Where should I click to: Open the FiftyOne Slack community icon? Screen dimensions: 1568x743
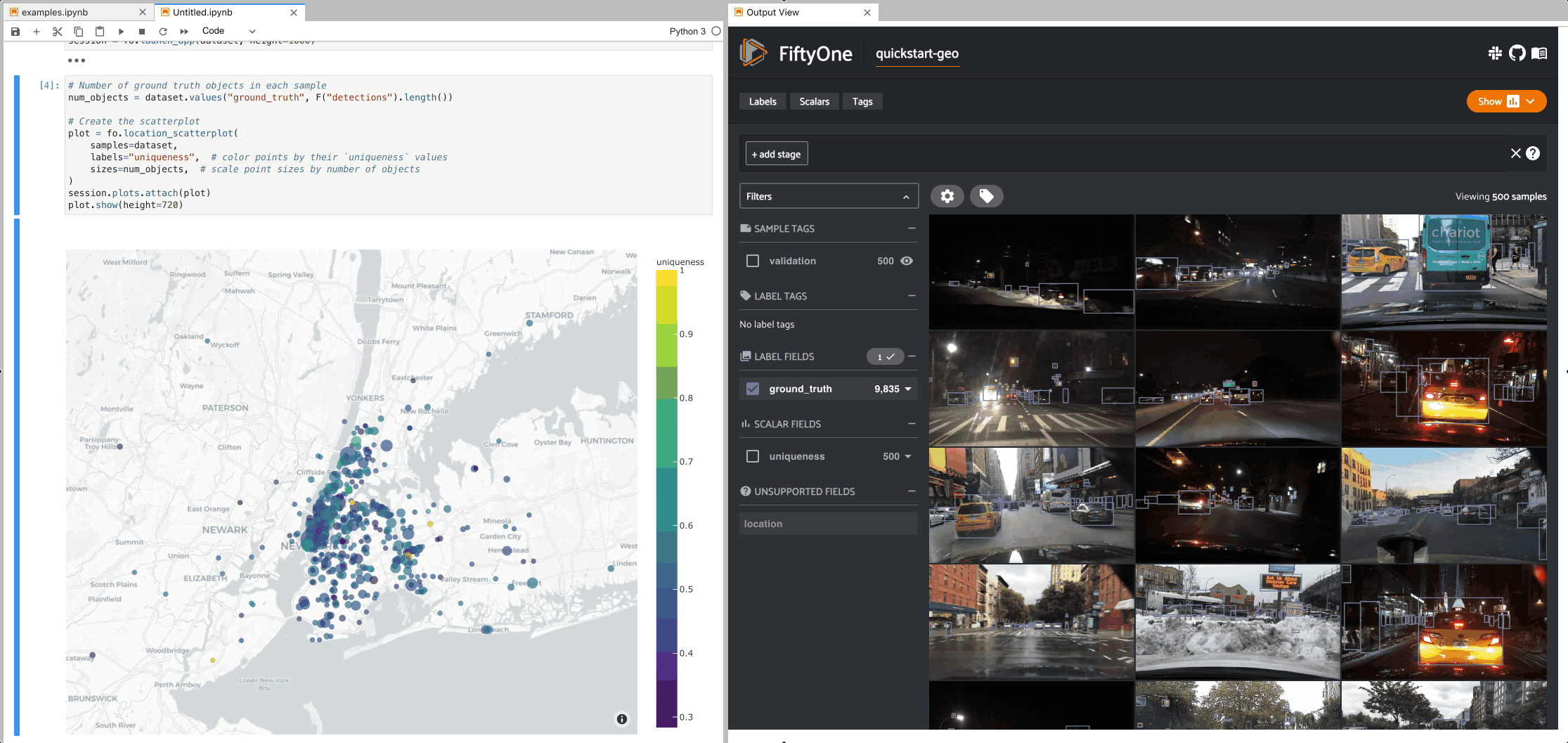click(x=1495, y=53)
